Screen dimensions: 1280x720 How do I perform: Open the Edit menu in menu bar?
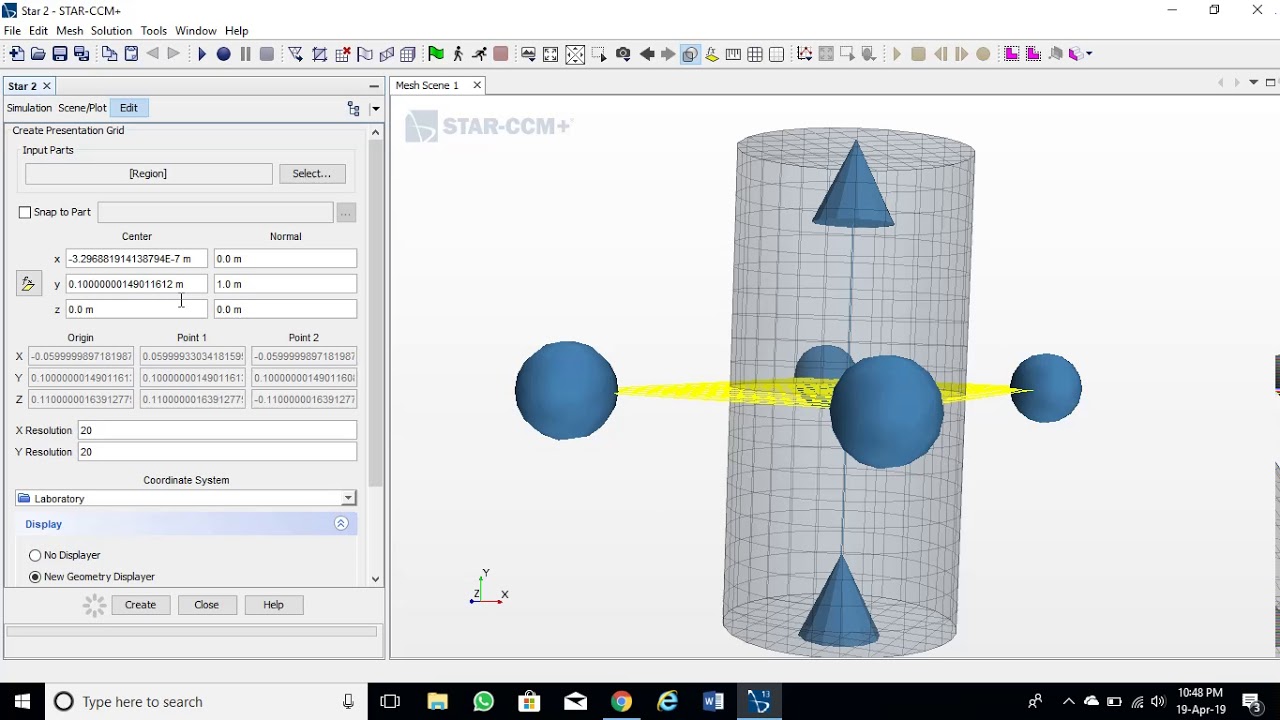tap(38, 31)
